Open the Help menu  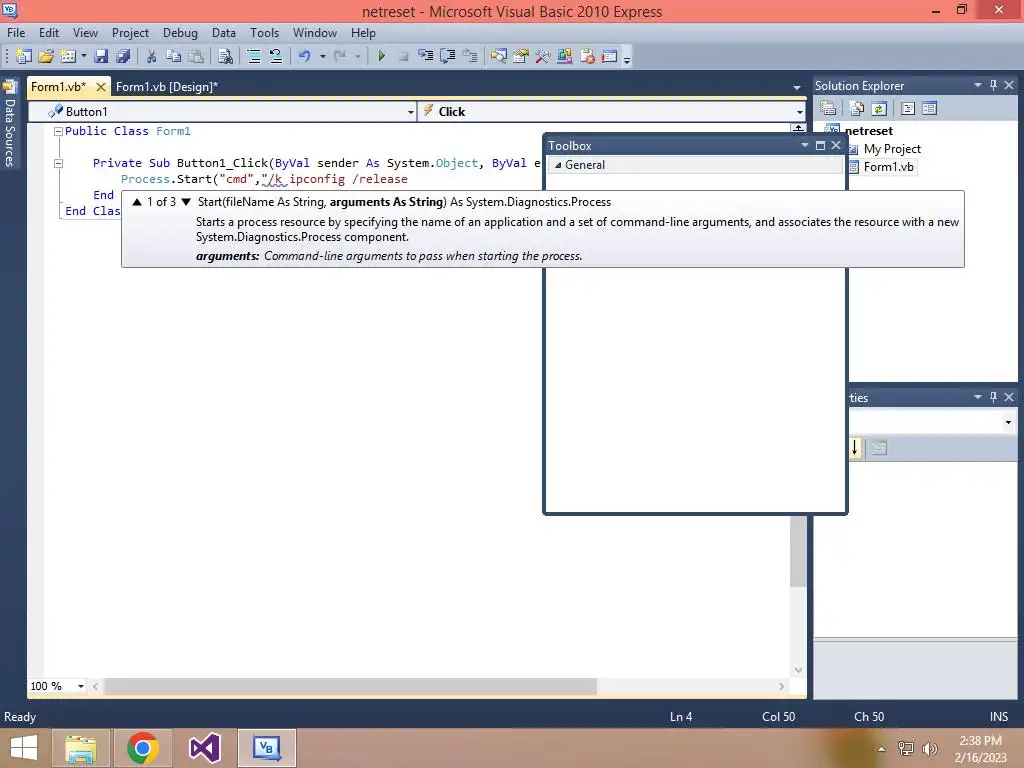click(x=363, y=33)
